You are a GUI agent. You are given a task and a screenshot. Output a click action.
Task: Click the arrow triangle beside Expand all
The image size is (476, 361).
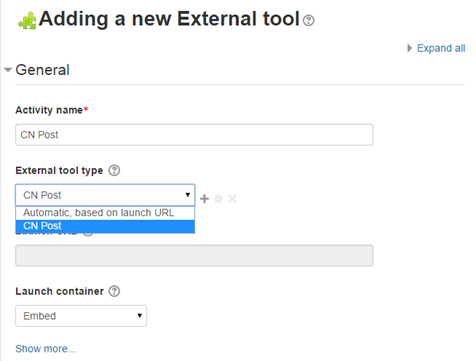point(410,48)
